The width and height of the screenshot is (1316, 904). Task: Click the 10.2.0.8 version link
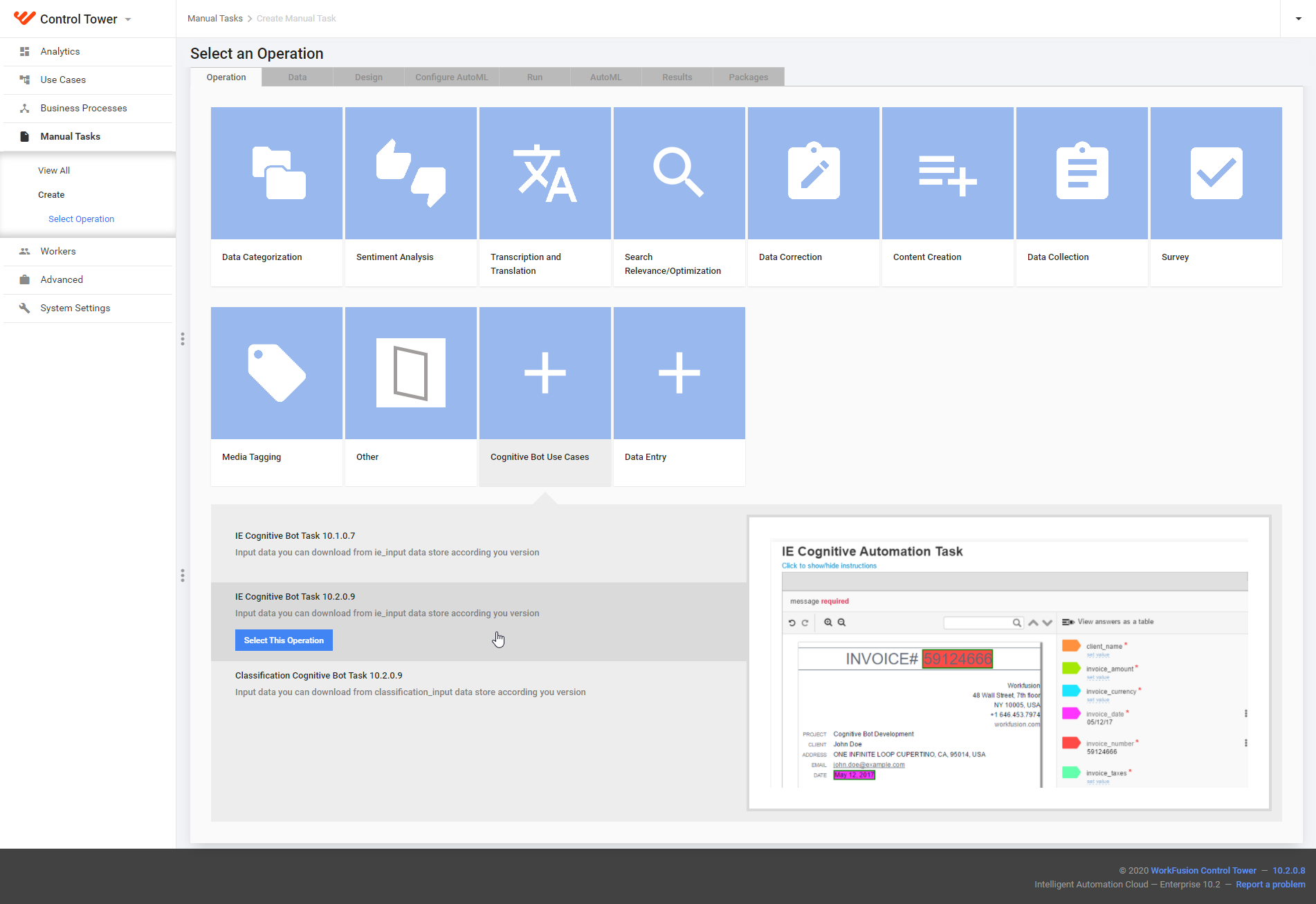click(x=1289, y=871)
